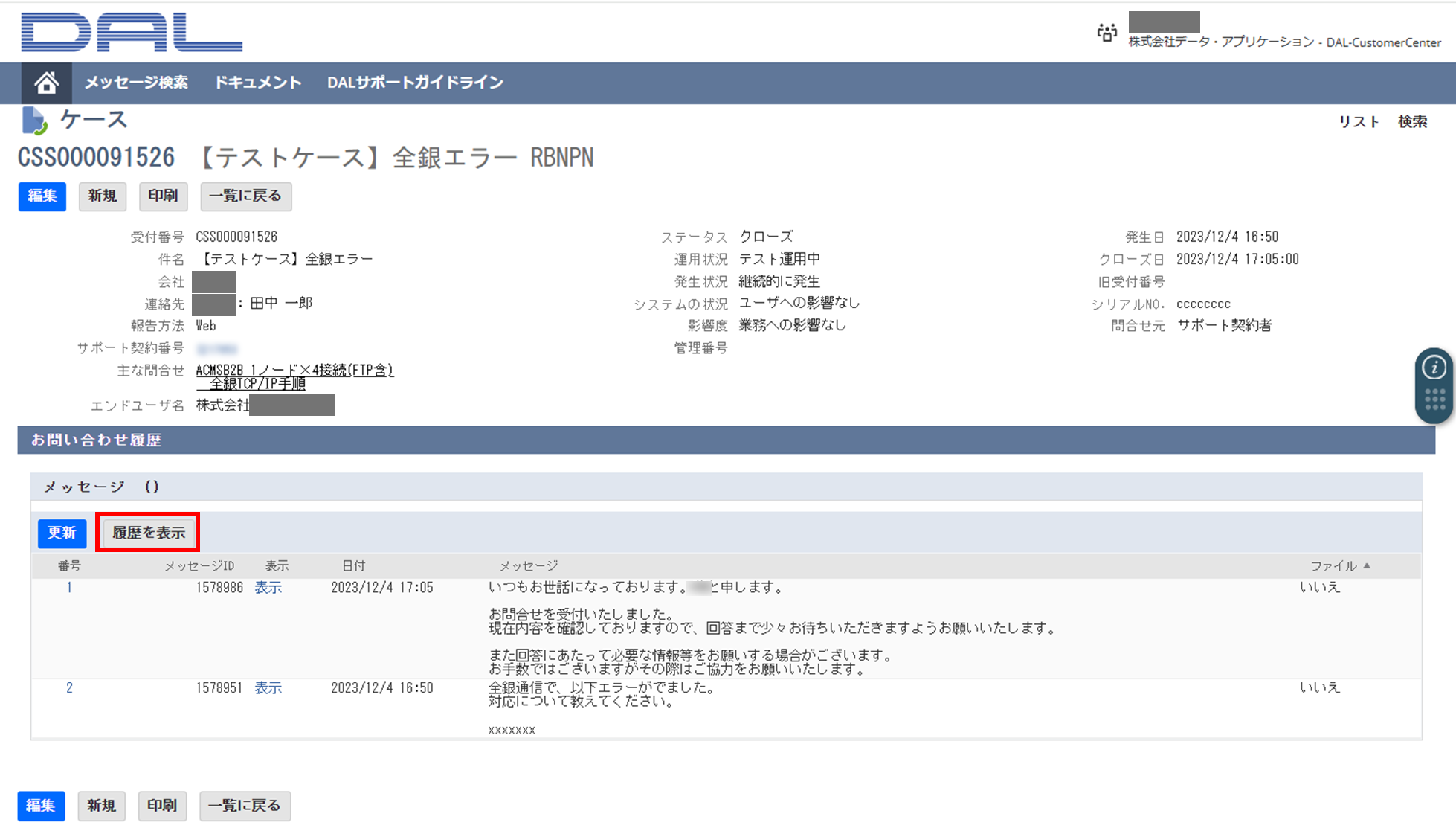Click the メッセージ column header
1456x837 pixels.
click(528, 566)
